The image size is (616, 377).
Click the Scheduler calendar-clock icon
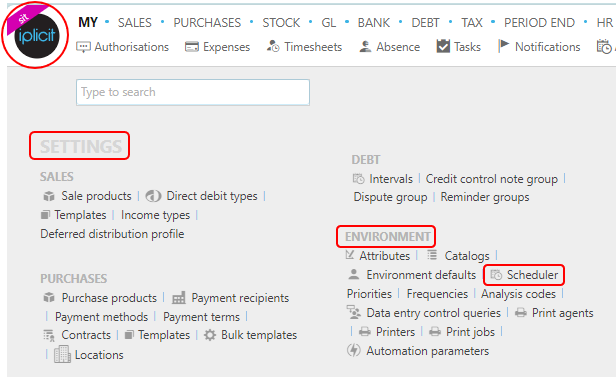[x=496, y=275]
